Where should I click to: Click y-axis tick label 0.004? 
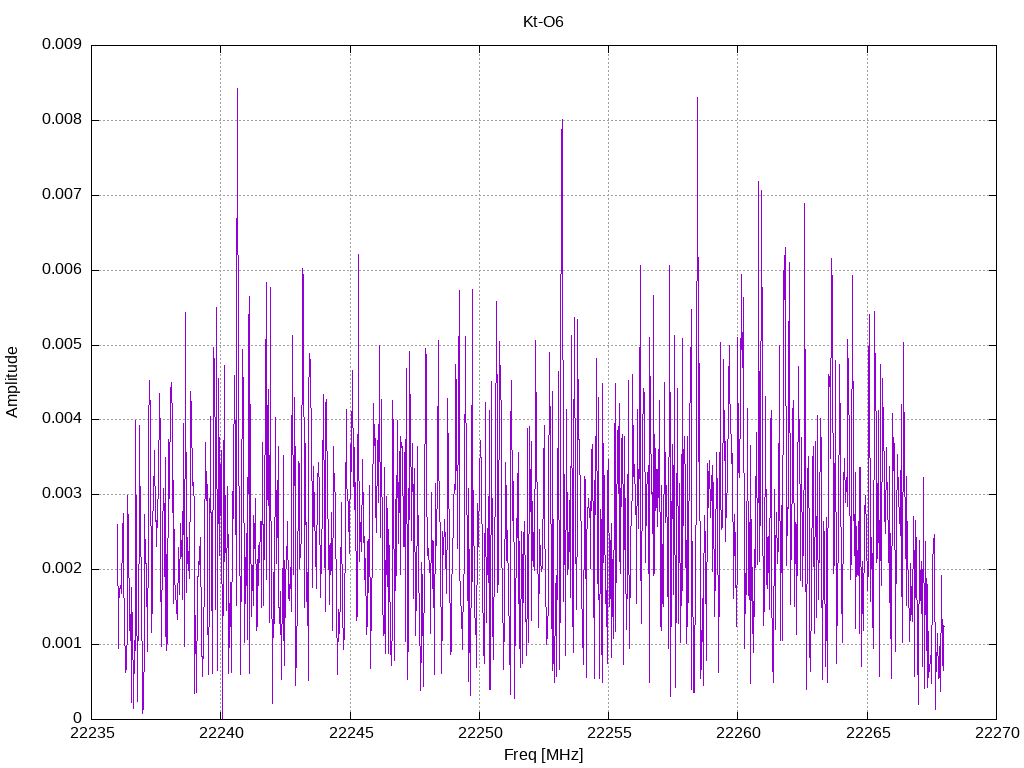[x=62, y=419]
